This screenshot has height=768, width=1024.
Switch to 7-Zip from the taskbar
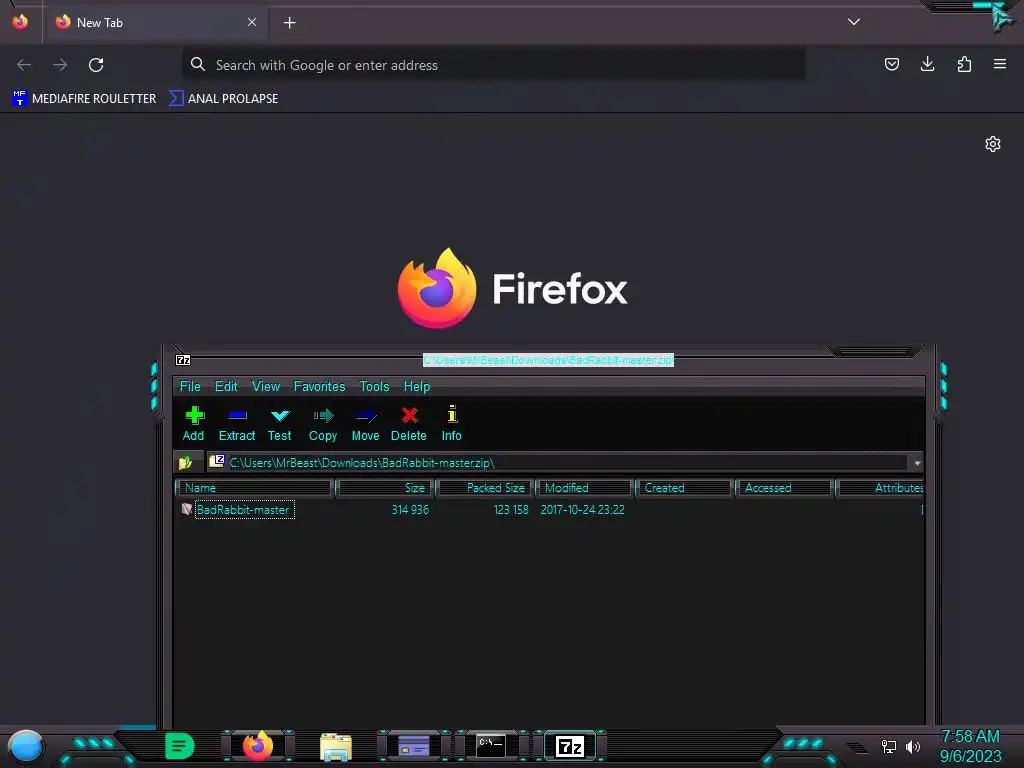(x=569, y=746)
